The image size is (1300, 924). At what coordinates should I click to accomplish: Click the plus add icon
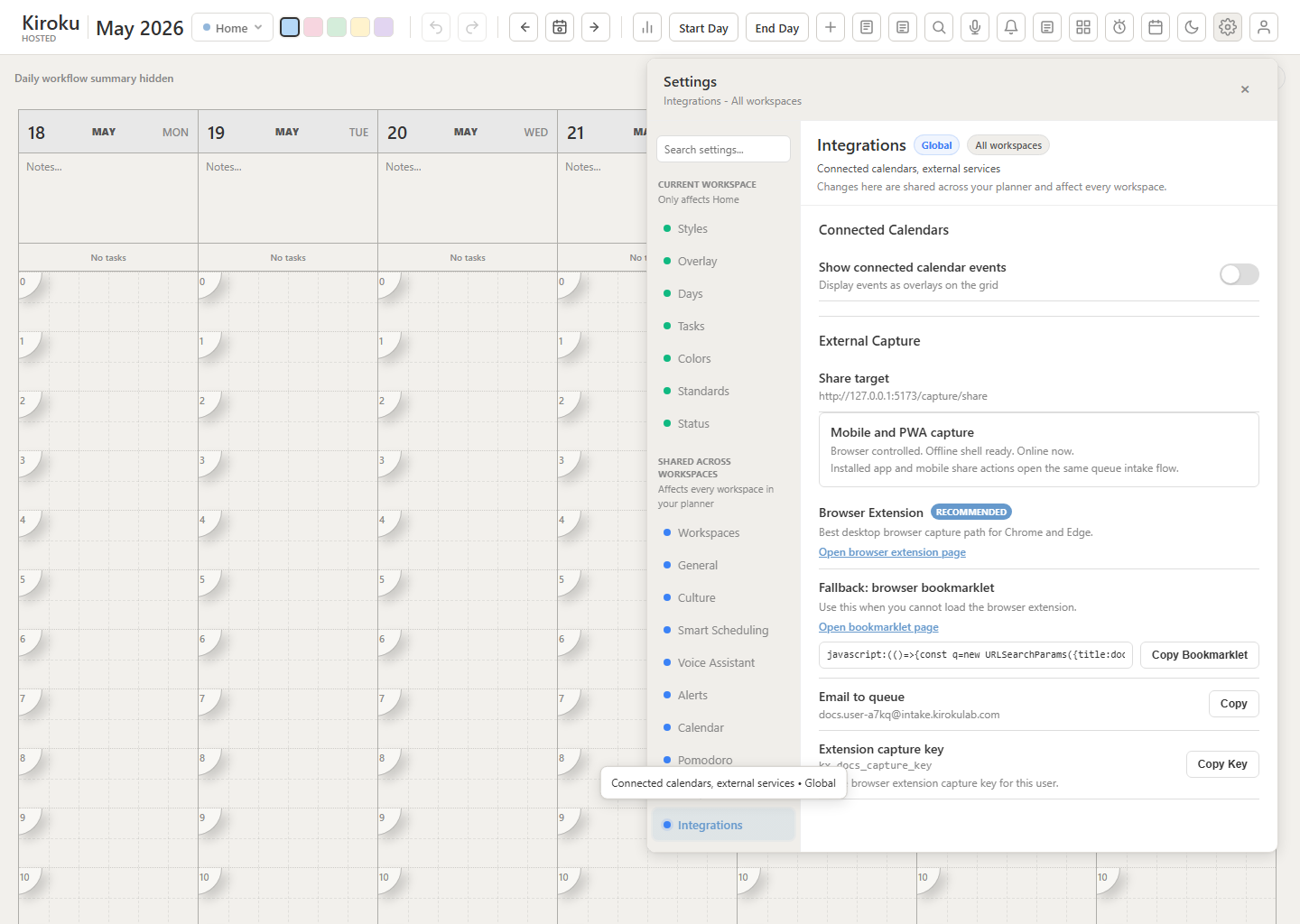[831, 27]
